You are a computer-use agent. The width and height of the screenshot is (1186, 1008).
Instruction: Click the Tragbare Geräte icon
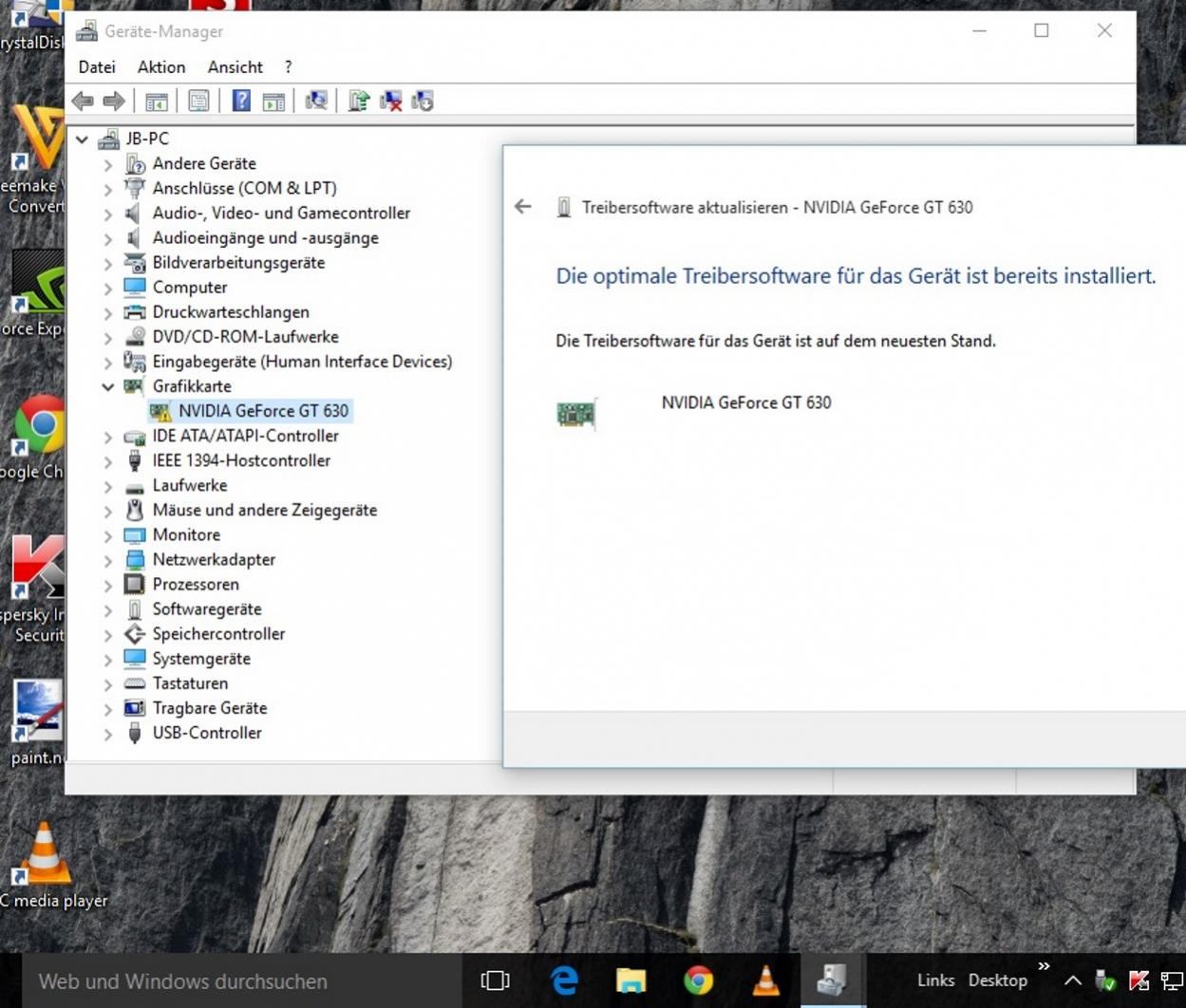(135, 708)
